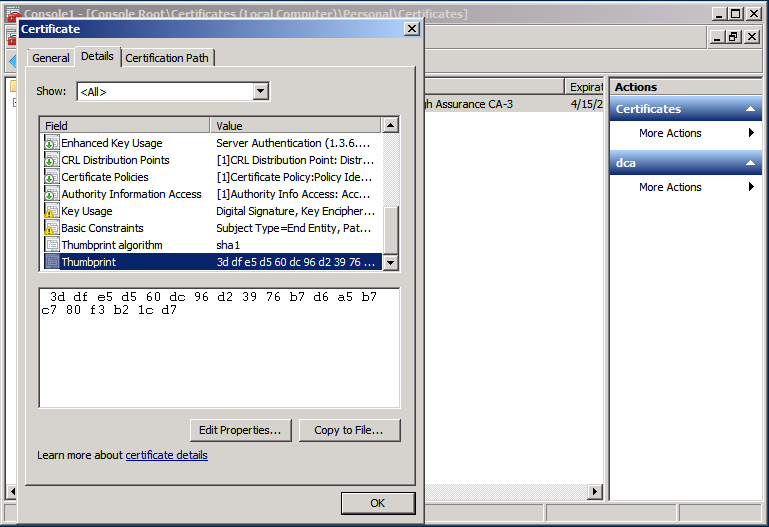Switch to the Certification Path tab
Image resolution: width=769 pixels, height=527 pixels.
point(167,58)
